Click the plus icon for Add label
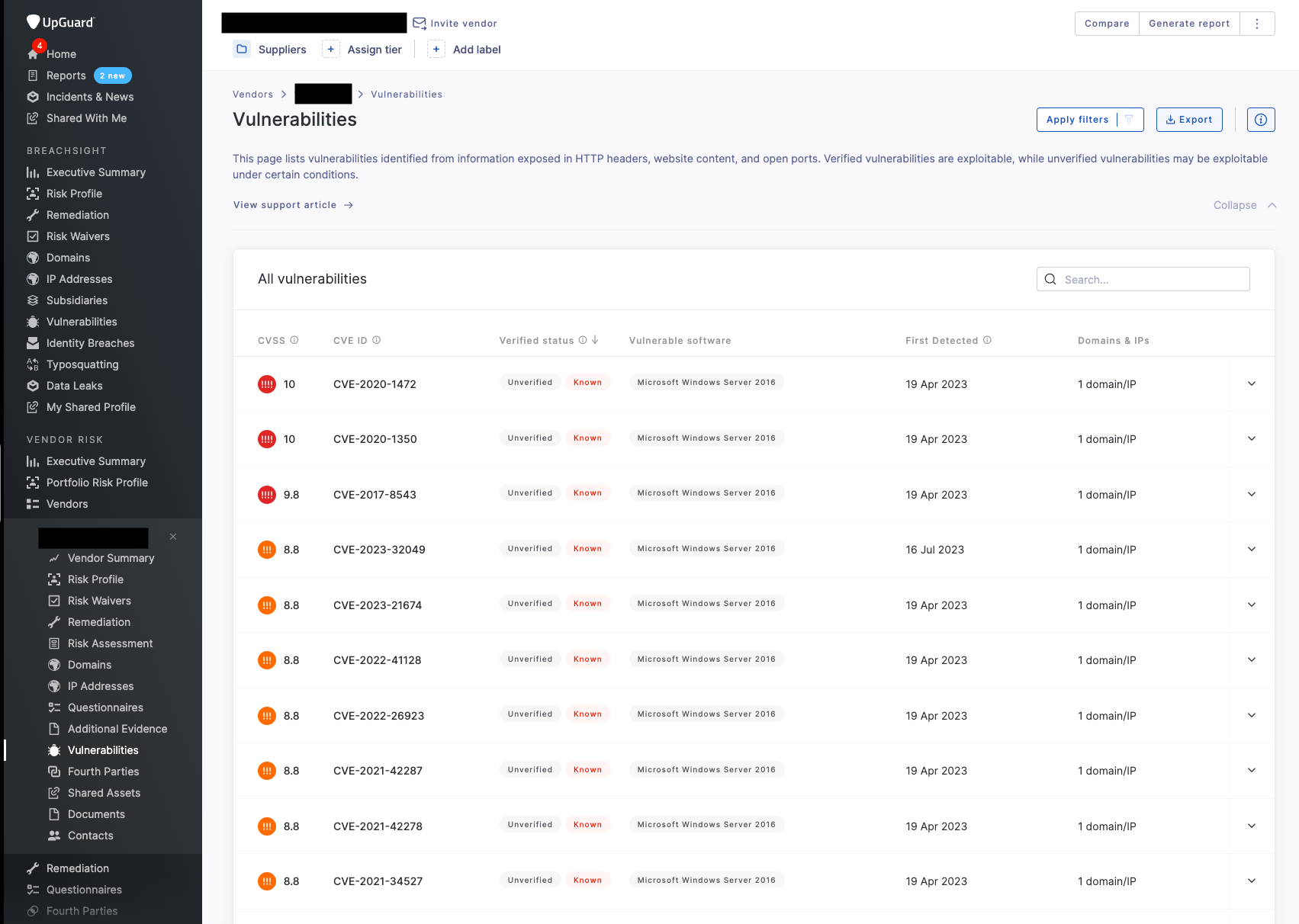Screen dimensions: 1299x924 pos(436,49)
